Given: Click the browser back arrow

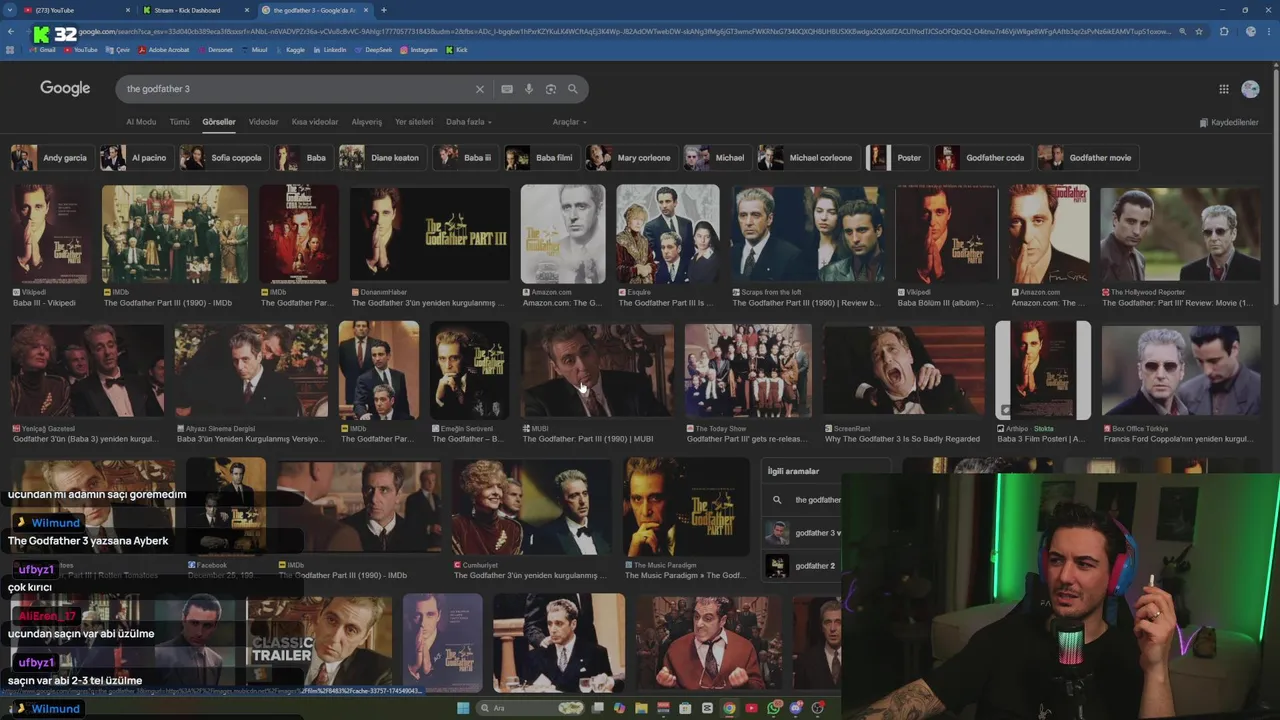Looking at the screenshot, I should (x=11, y=32).
